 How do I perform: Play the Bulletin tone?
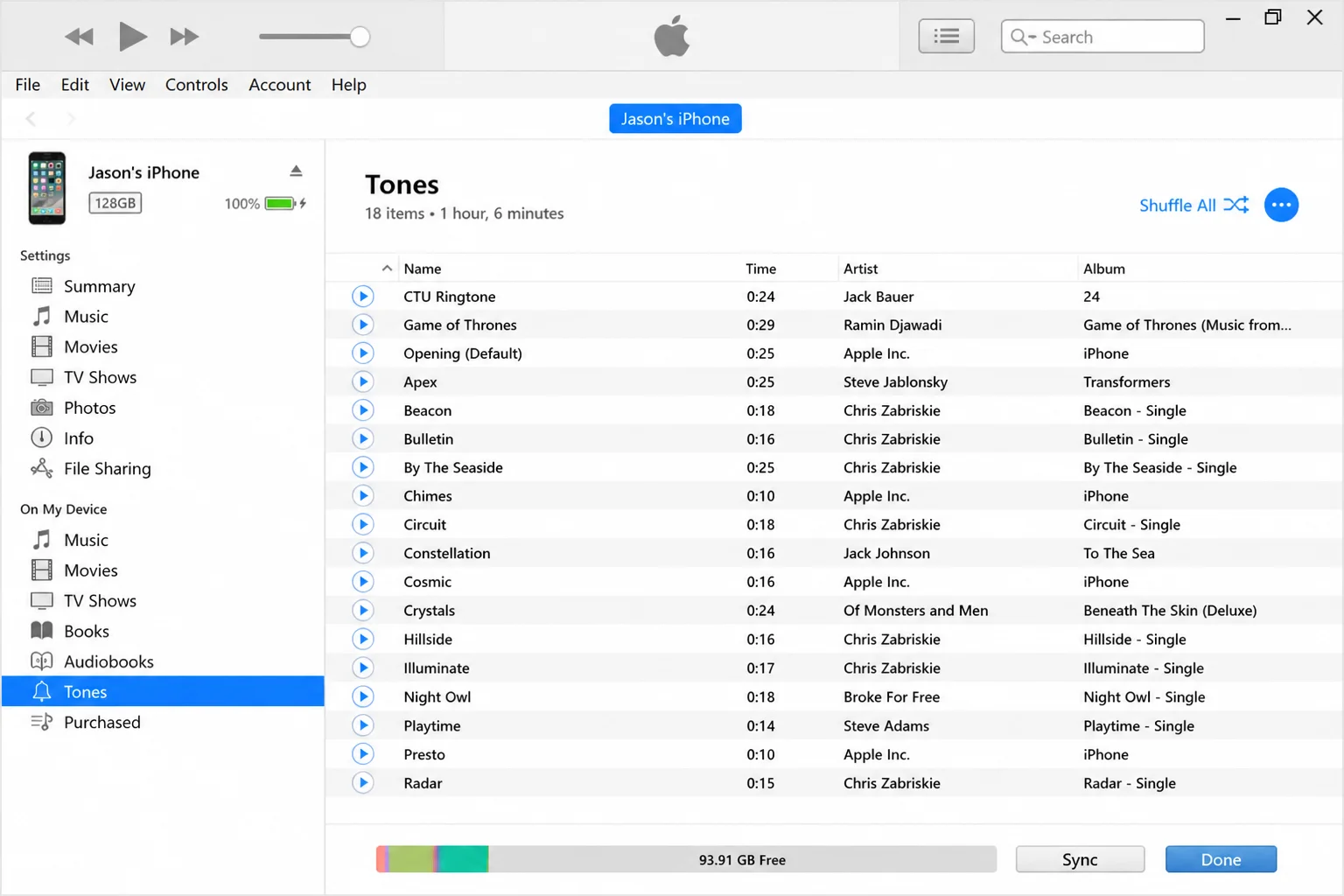[x=363, y=439]
